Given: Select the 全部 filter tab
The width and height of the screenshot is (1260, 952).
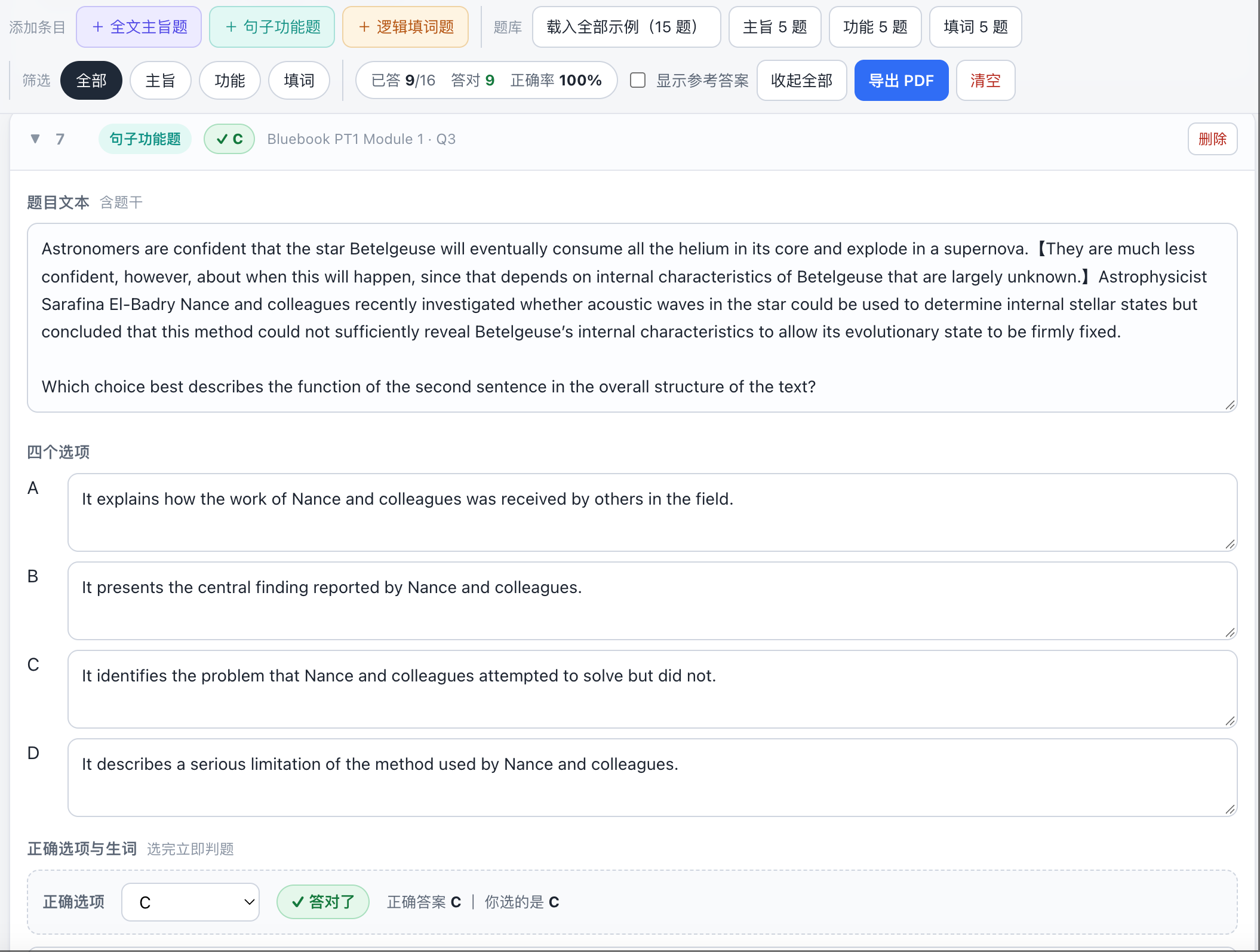Looking at the screenshot, I should 91,81.
